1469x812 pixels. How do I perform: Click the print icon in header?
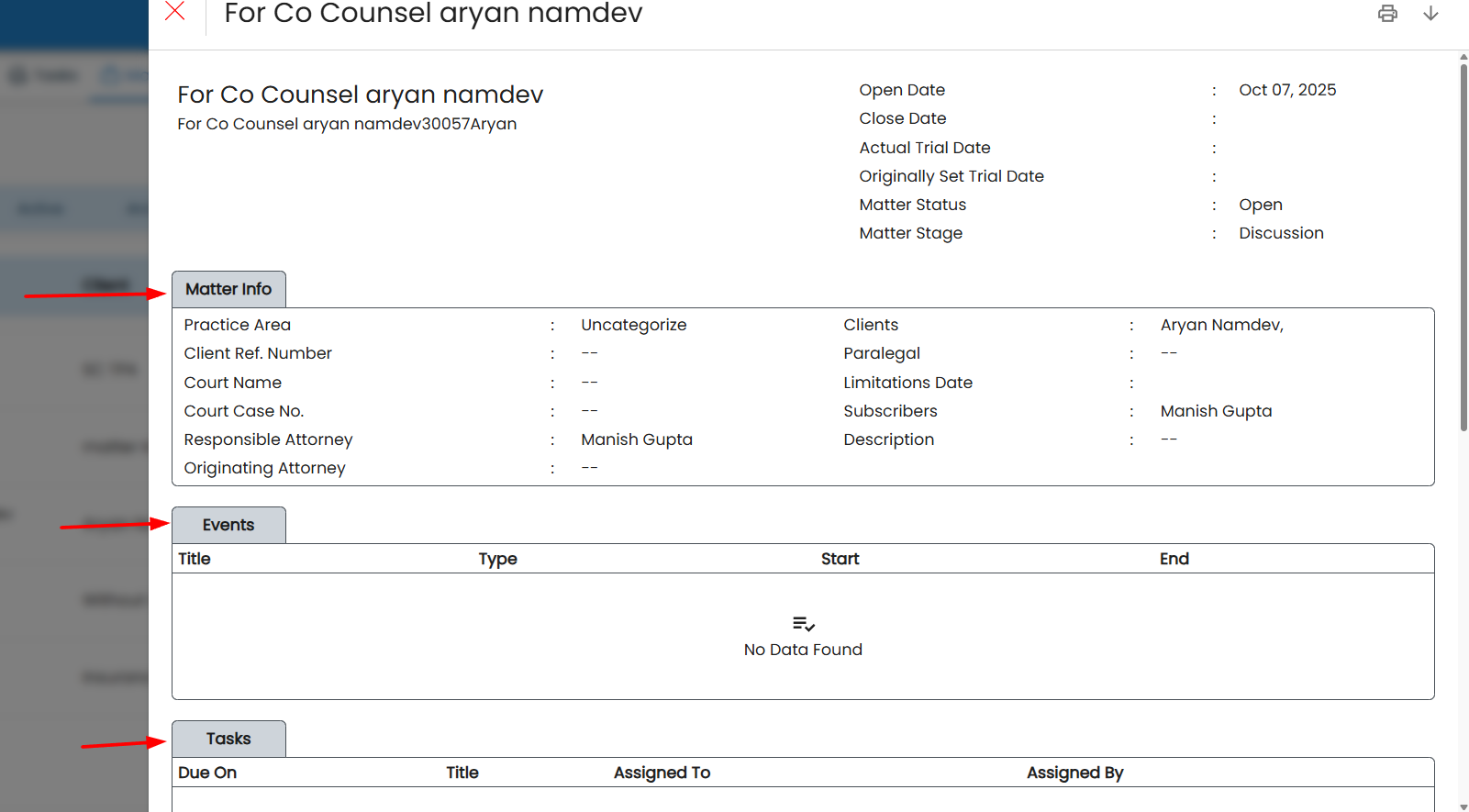(1387, 13)
